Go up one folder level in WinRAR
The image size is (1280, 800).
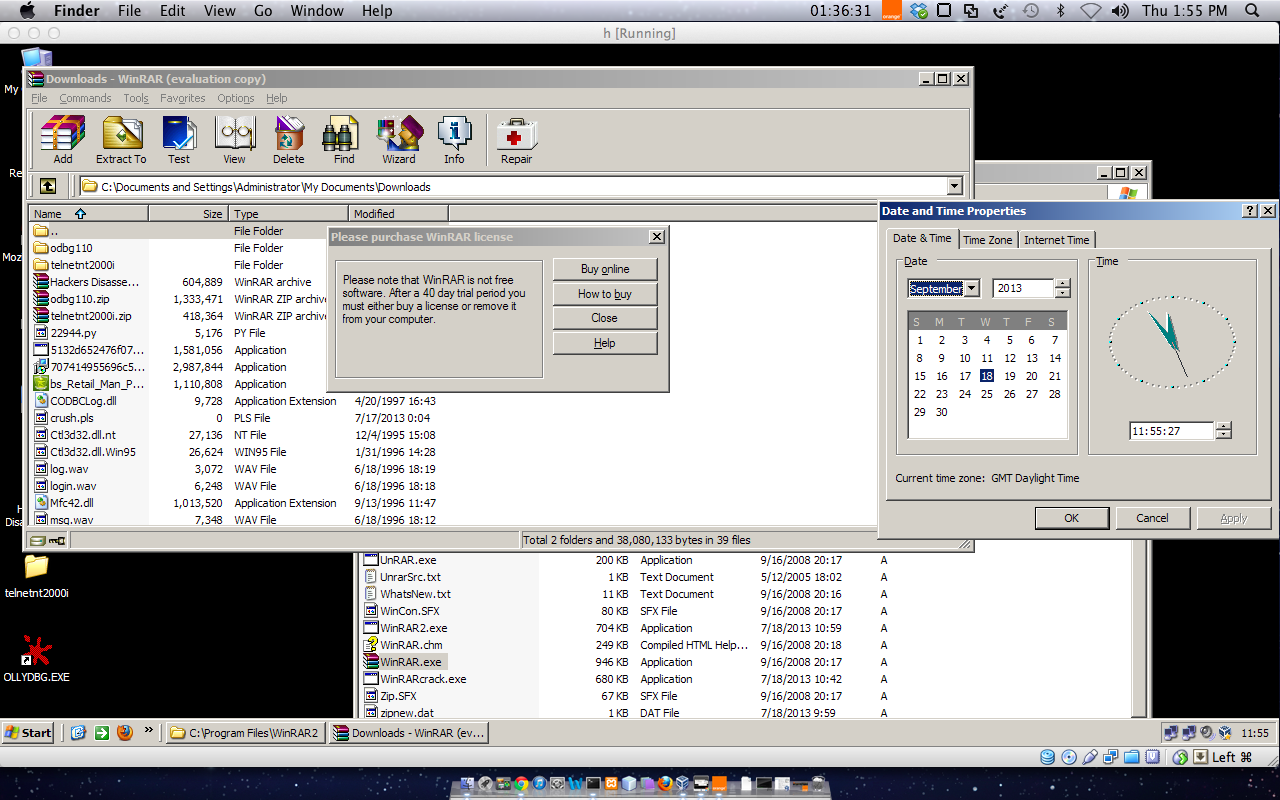point(47,186)
